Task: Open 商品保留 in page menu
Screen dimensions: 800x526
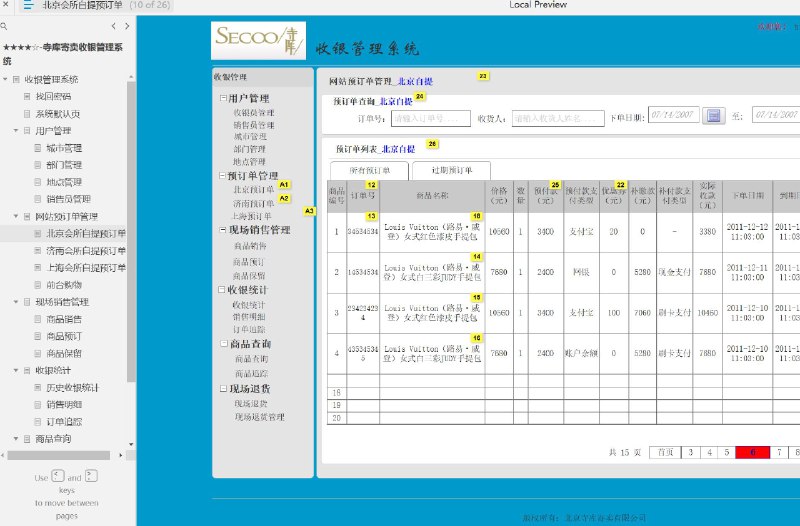Action: pos(249,275)
